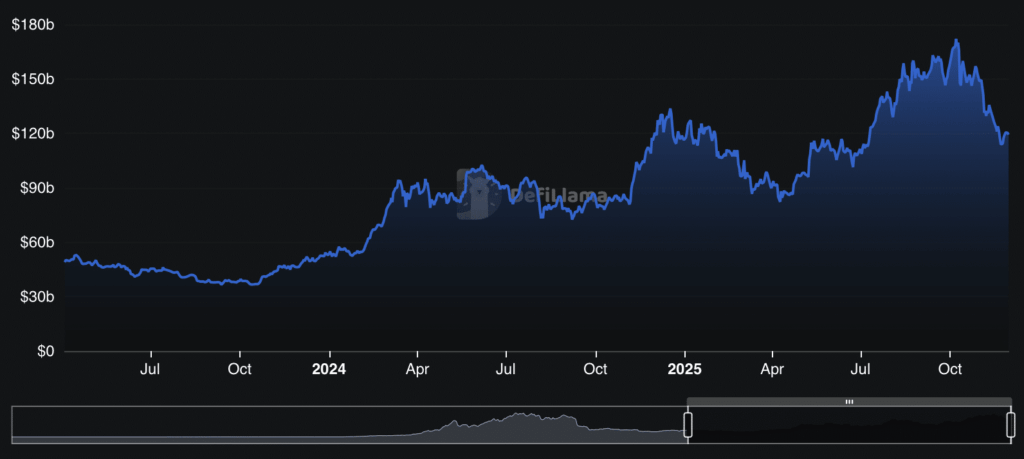
Task: Click the $180b label on the y-axis
Action: (x=33, y=24)
